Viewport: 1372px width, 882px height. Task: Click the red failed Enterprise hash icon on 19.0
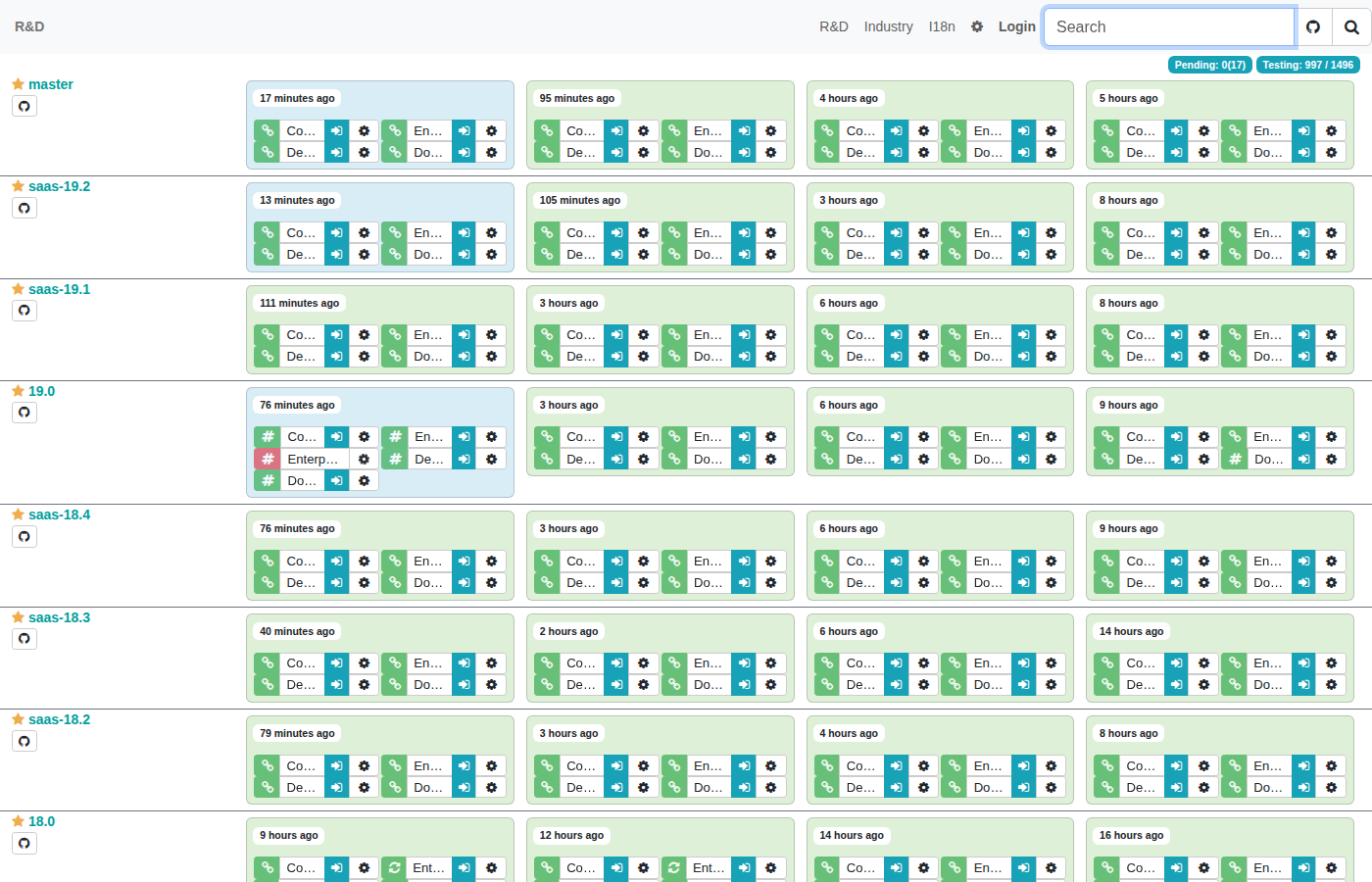267,458
